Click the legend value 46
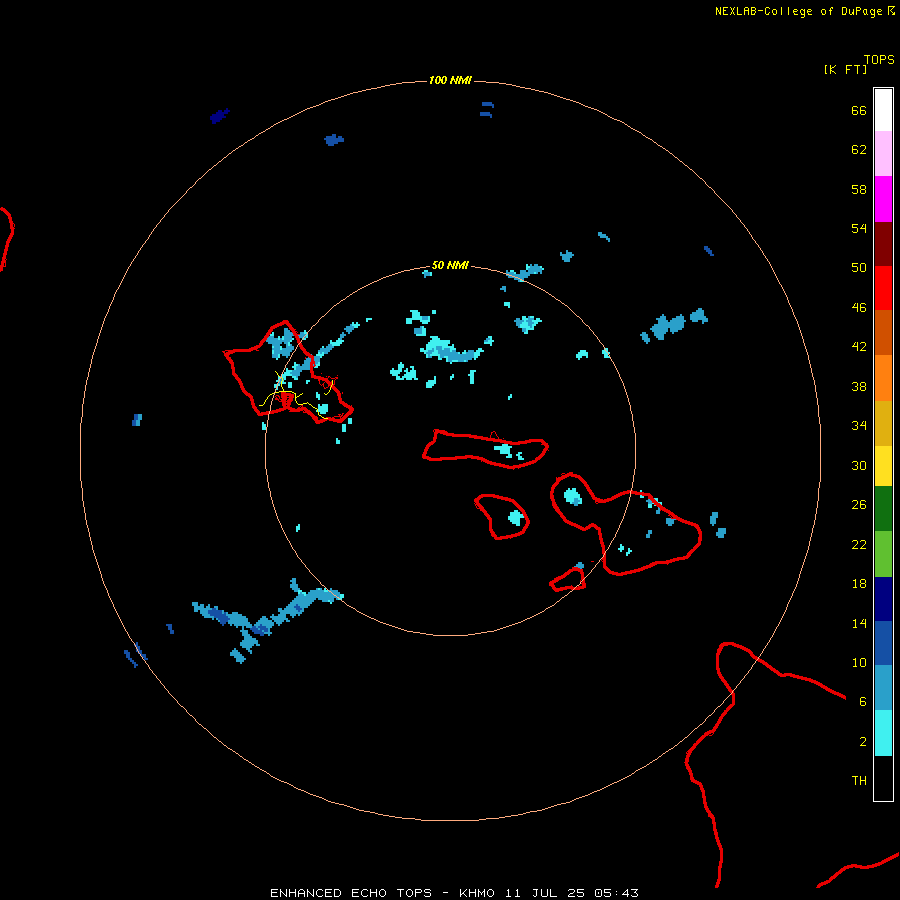This screenshot has height=900, width=900. [x=859, y=307]
